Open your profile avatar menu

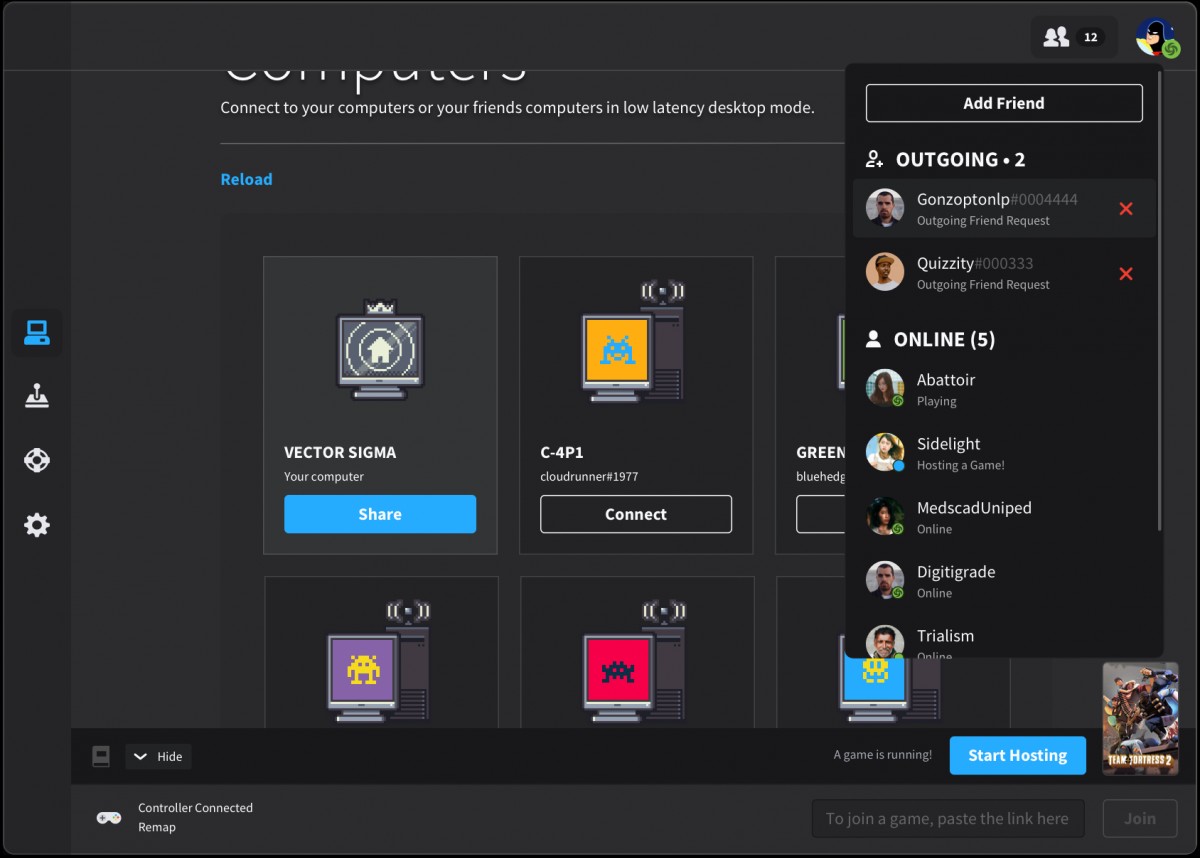1156,38
